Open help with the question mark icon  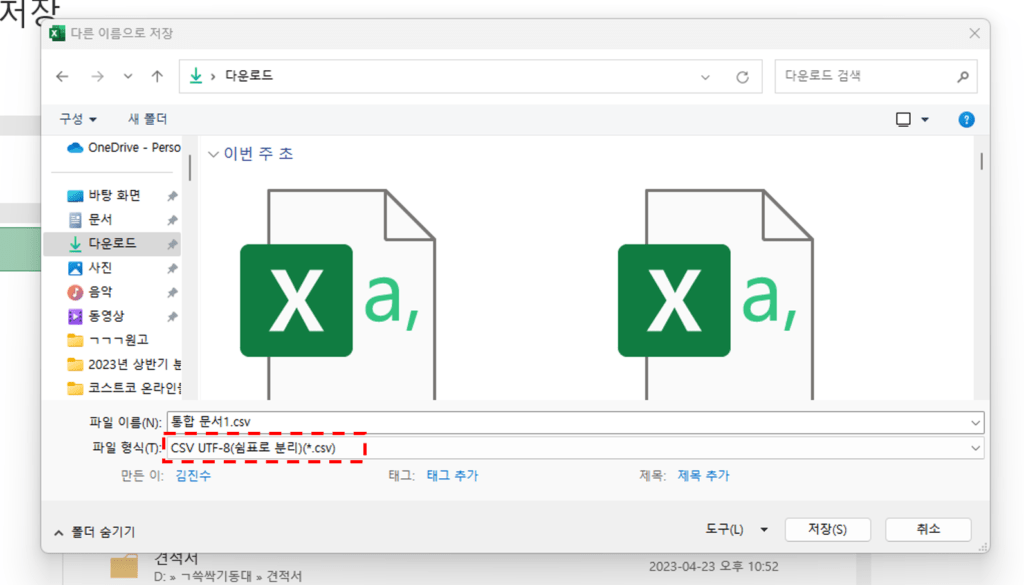point(967,119)
